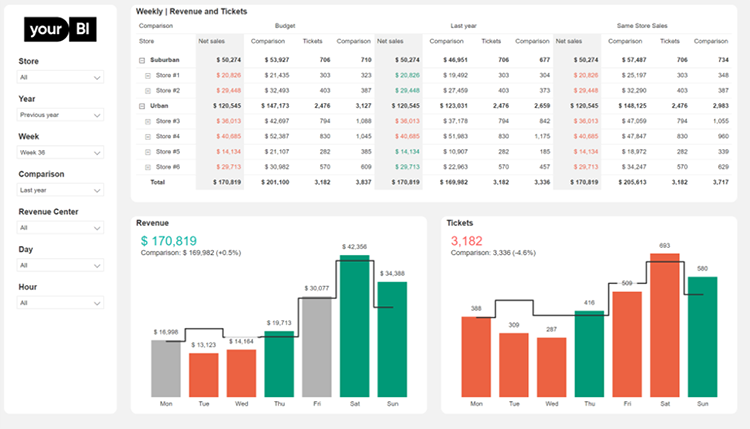Screen dimensions: 750x429
Task: Click the yourBI logo
Action: tap(59, 30)
